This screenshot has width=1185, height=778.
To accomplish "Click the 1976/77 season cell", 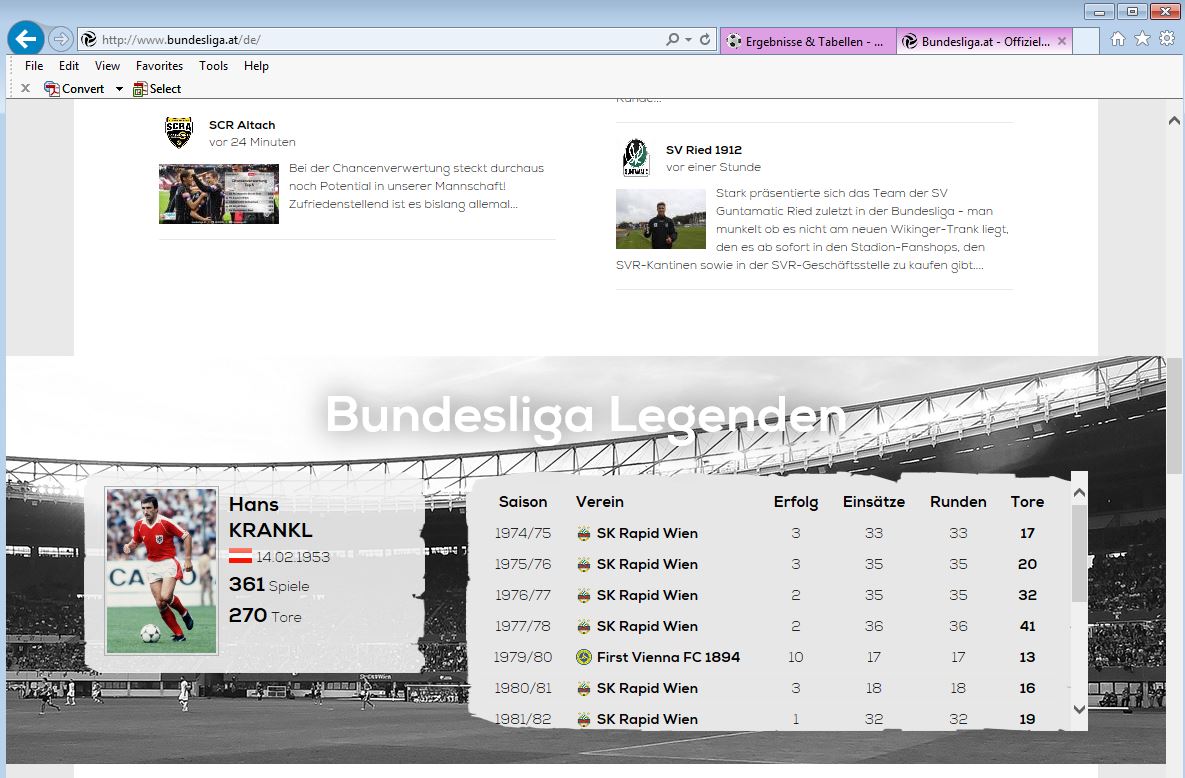I will 523,596.
